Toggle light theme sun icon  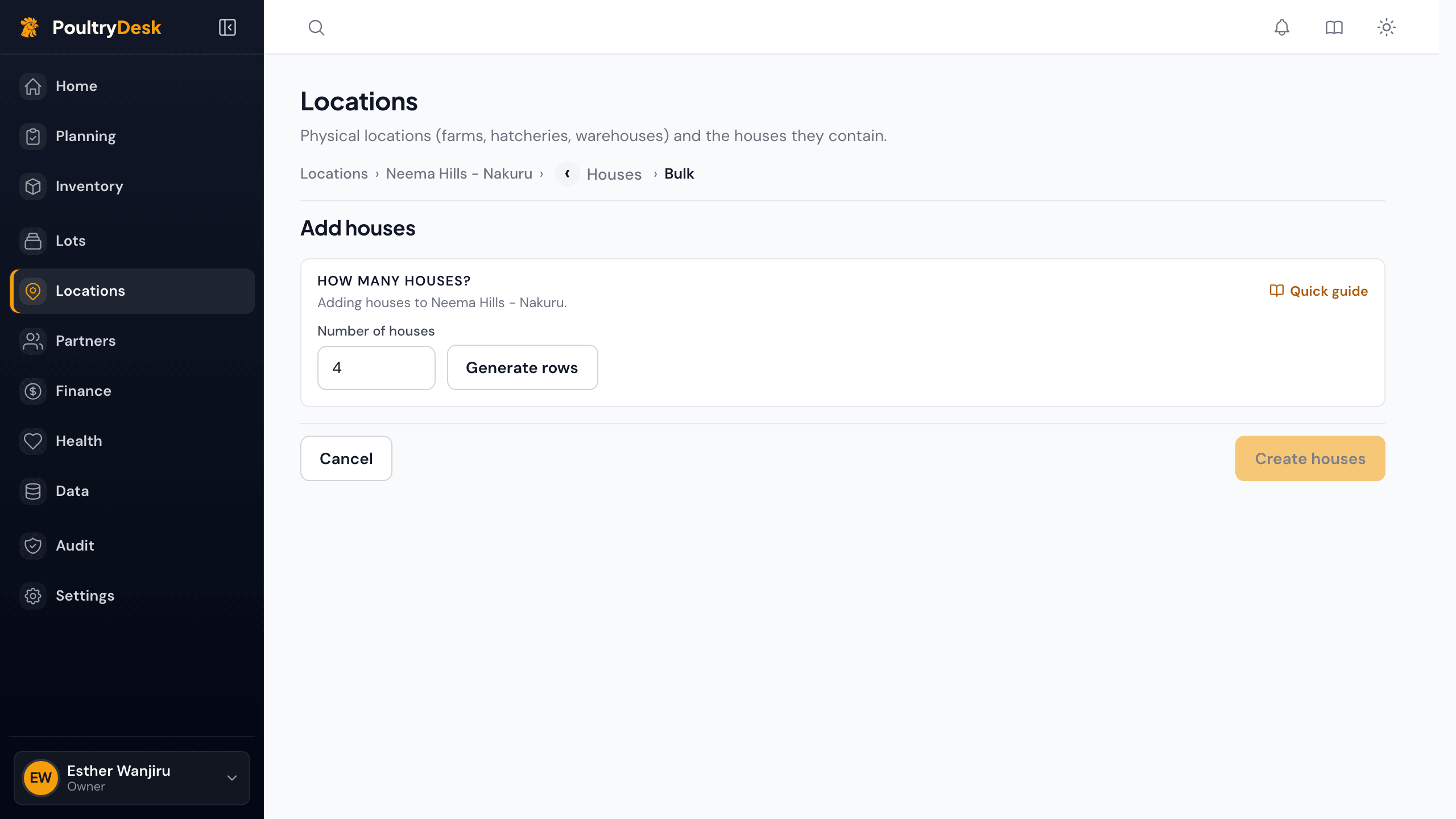click(x=1386, y=27)
